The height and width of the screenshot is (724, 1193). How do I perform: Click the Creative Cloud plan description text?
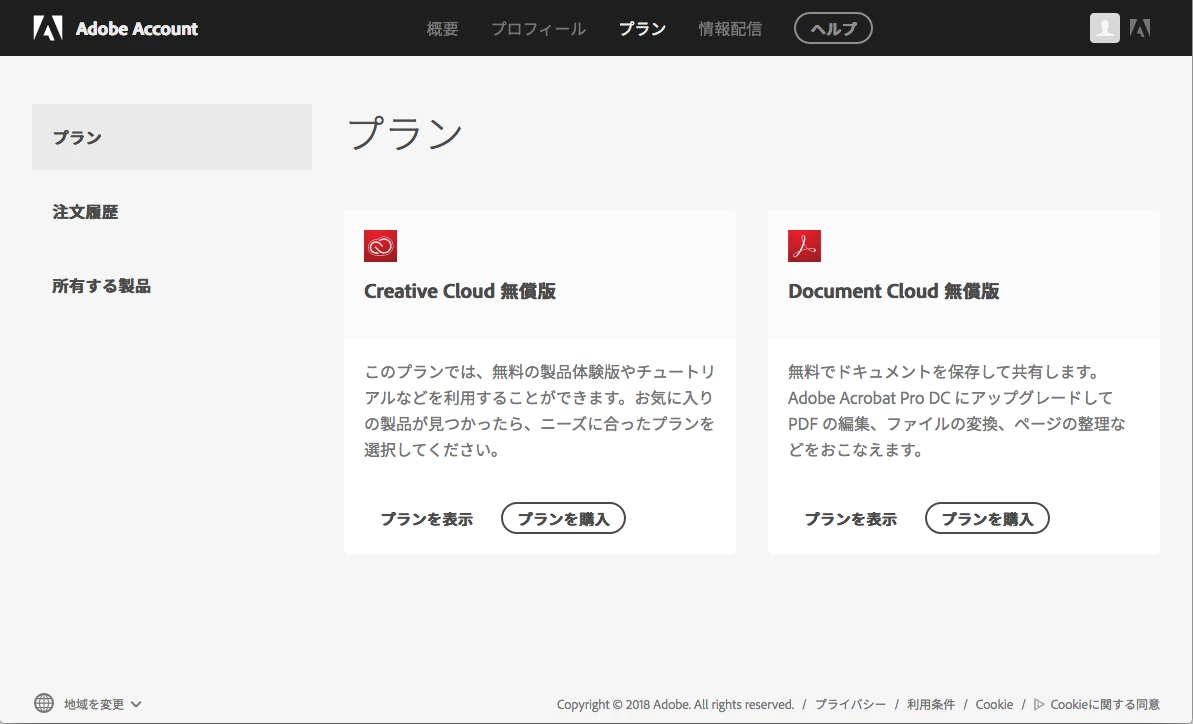tap(539, 411)
